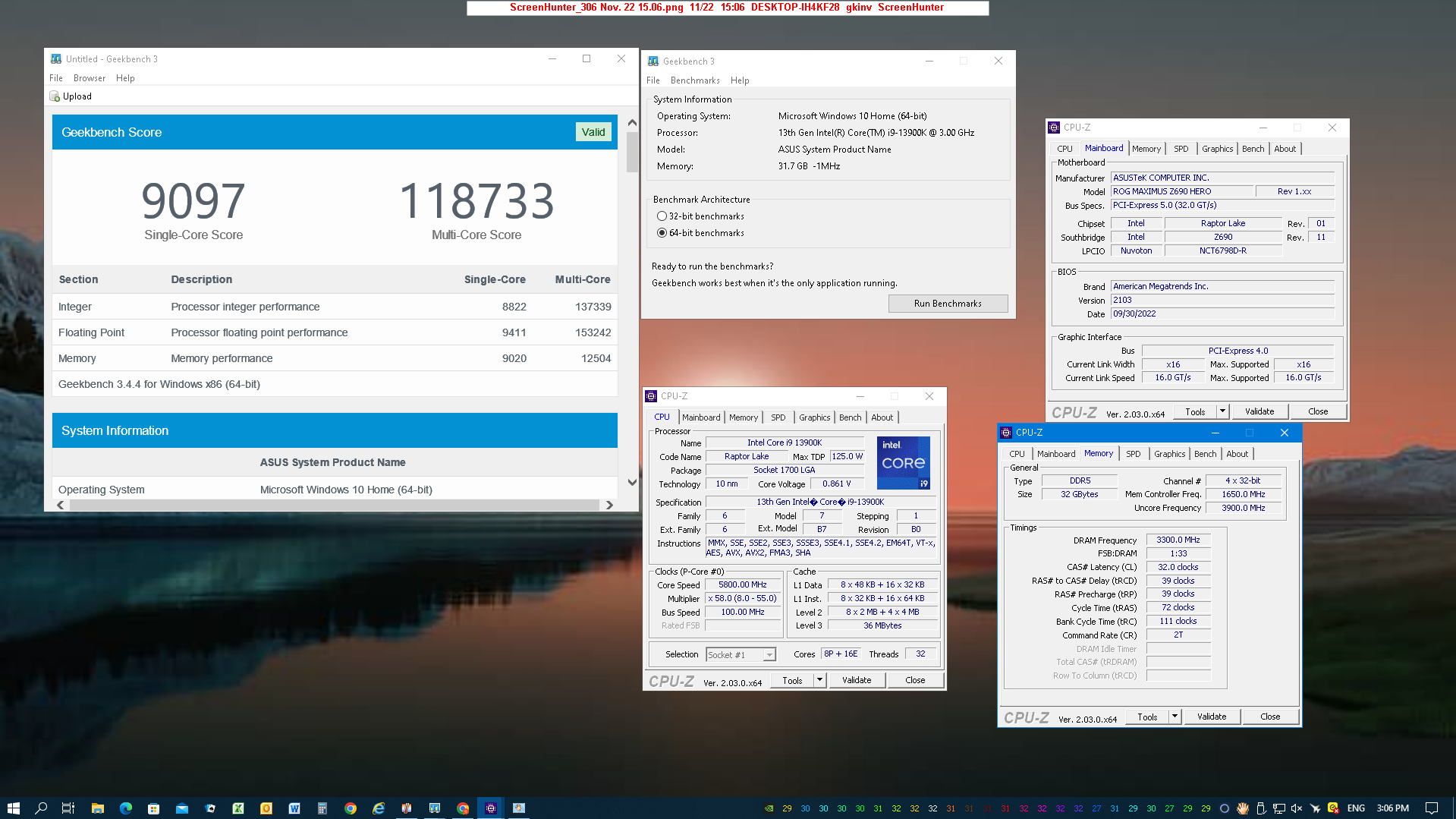
Task: Select 32-bit benchmarks option
Action: click(x=700, y=216)
